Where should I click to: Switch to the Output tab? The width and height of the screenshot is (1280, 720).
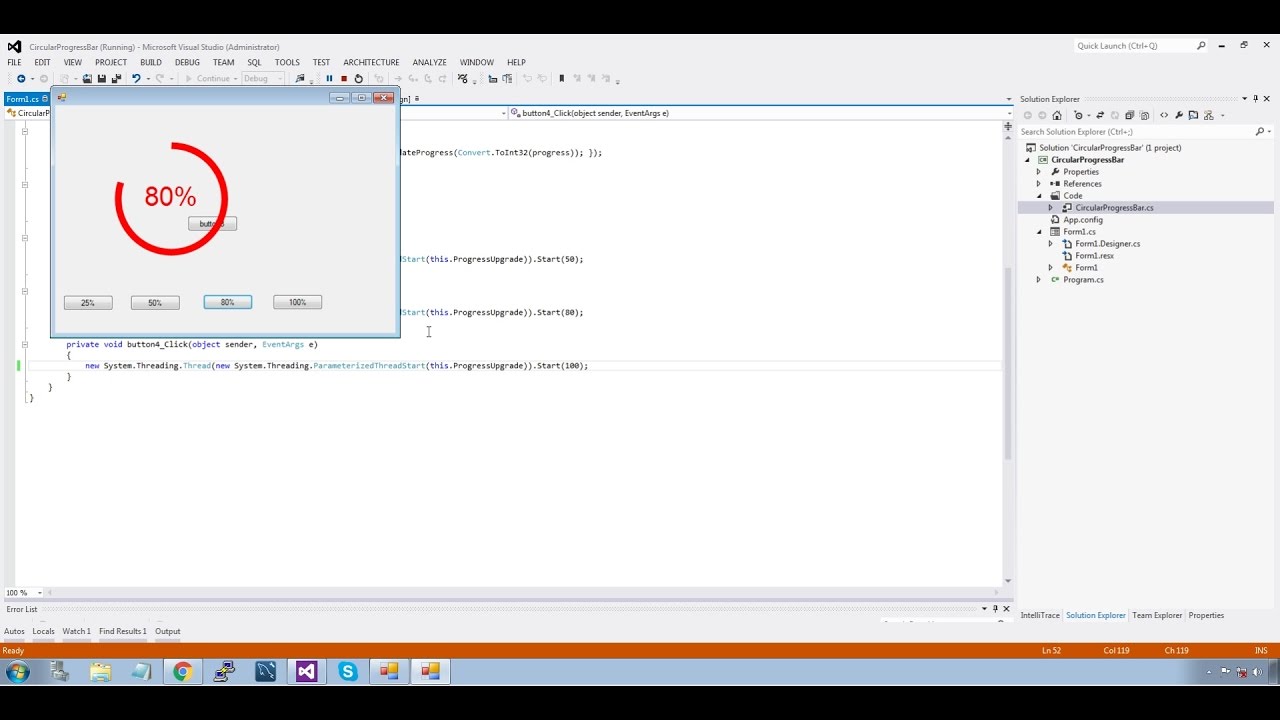(x=168, y=631)
